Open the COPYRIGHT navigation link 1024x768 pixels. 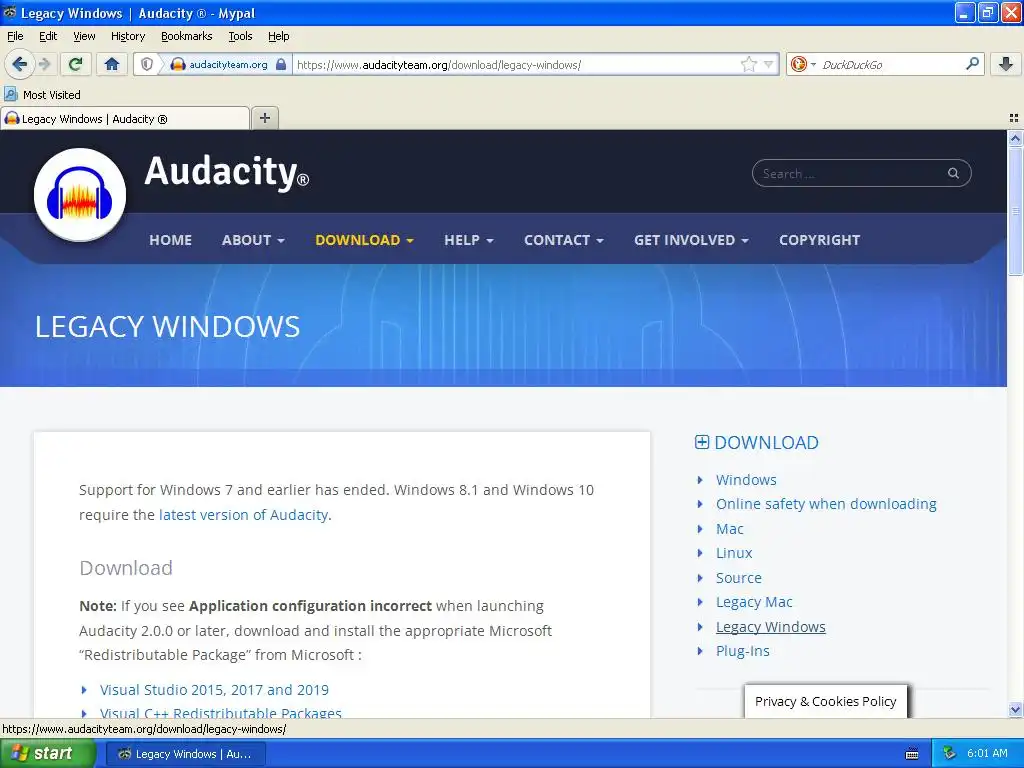click(x=819, y=240)
